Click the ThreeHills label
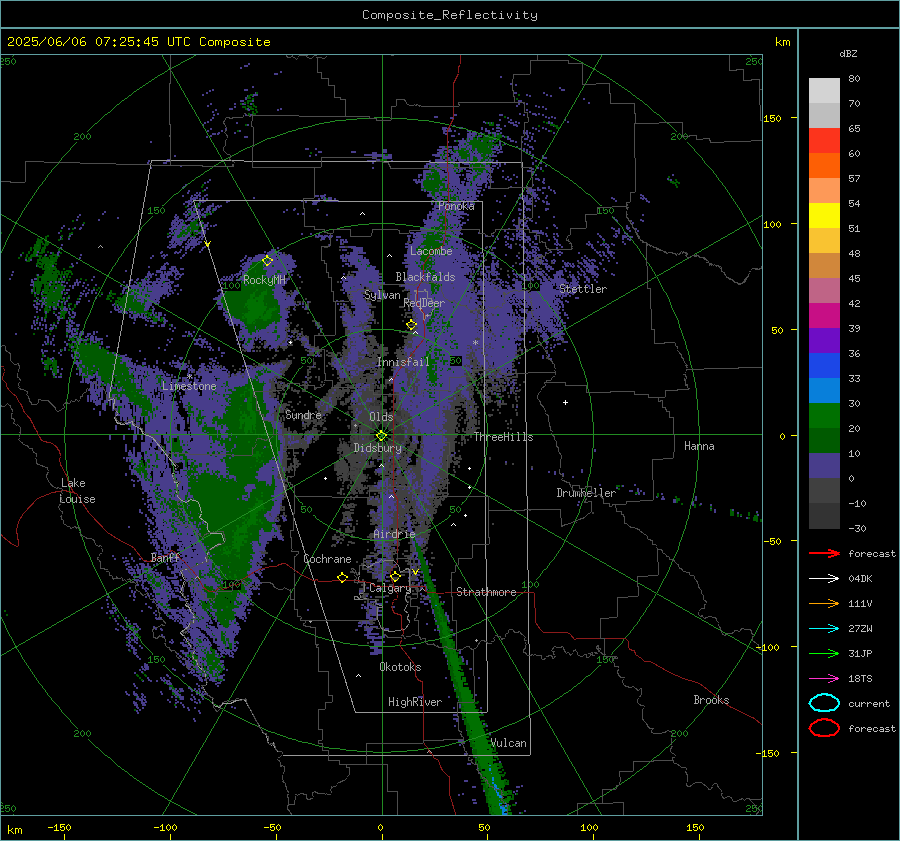 503,437
